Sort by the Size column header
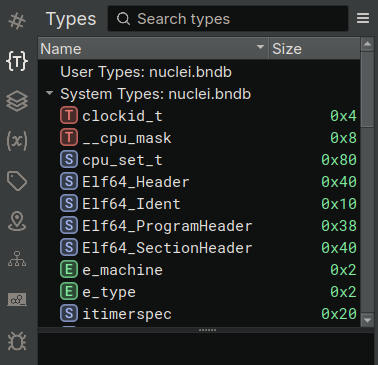Image resolution: width=378 pixels, height=365 pixels. [314, 49]
